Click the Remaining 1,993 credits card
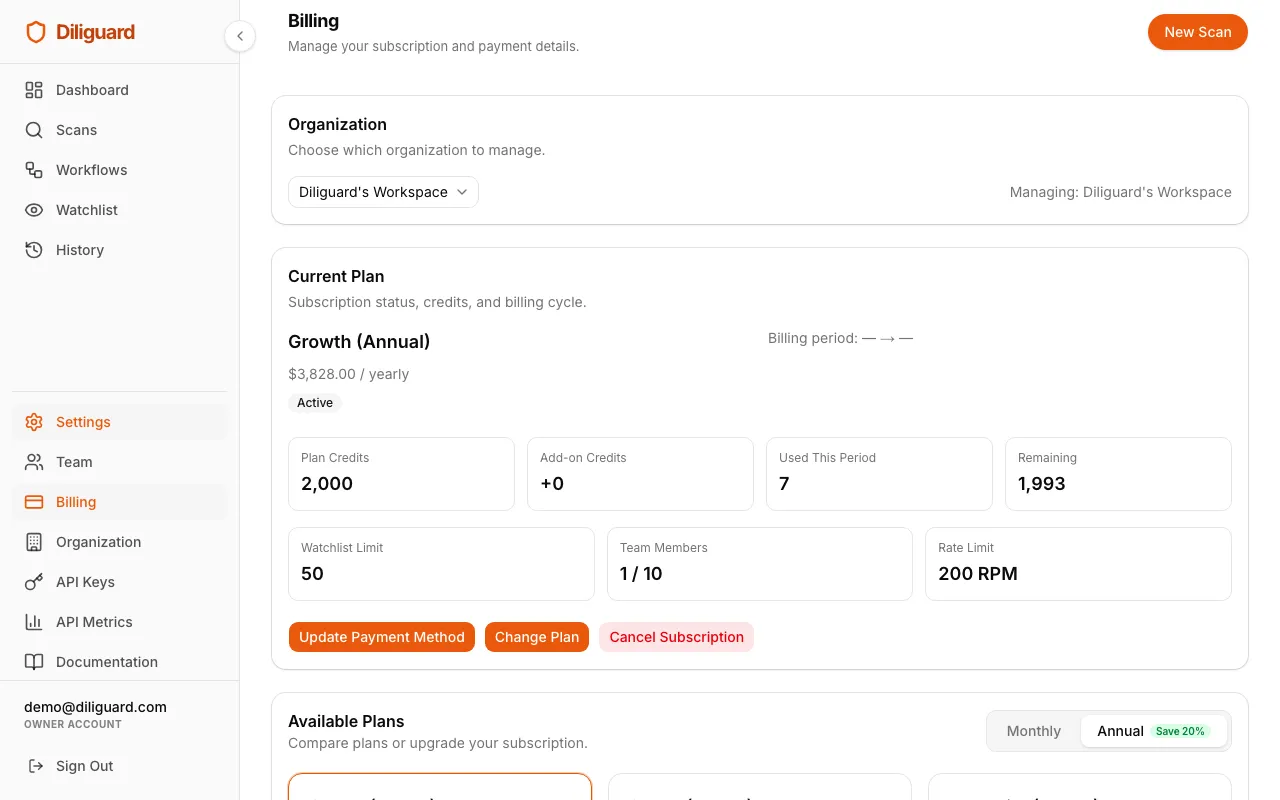Screen dimensions: 1280x800 coord(1118,474)
